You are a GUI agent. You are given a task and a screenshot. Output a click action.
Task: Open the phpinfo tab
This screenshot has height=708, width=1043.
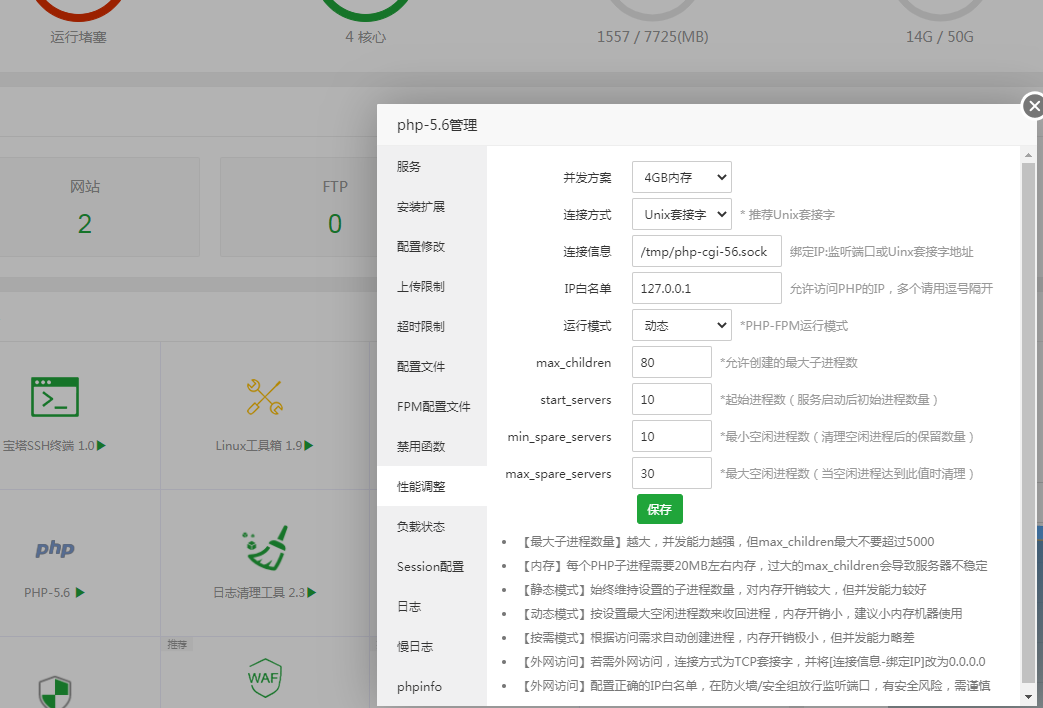tap(432, 686)
